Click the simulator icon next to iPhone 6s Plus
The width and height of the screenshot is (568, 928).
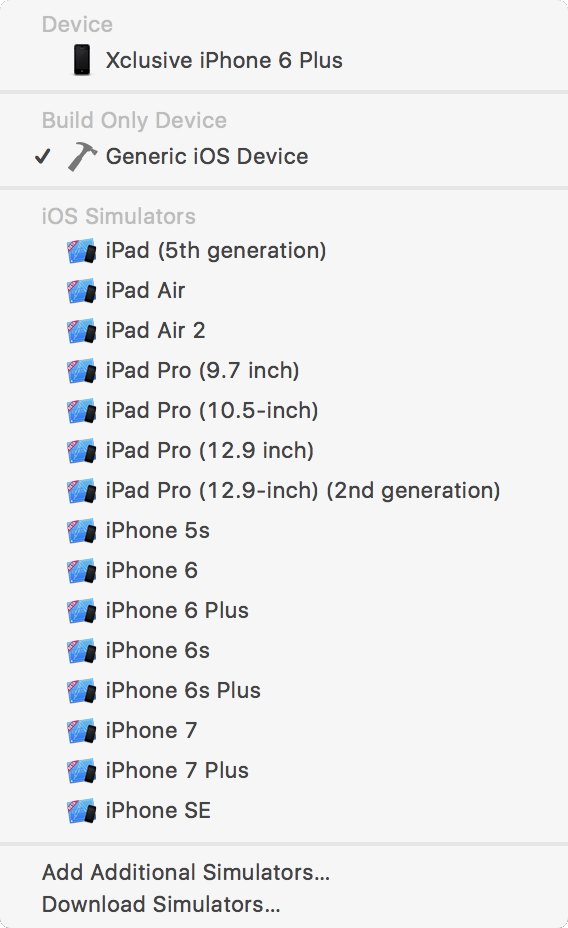[82, 691]
